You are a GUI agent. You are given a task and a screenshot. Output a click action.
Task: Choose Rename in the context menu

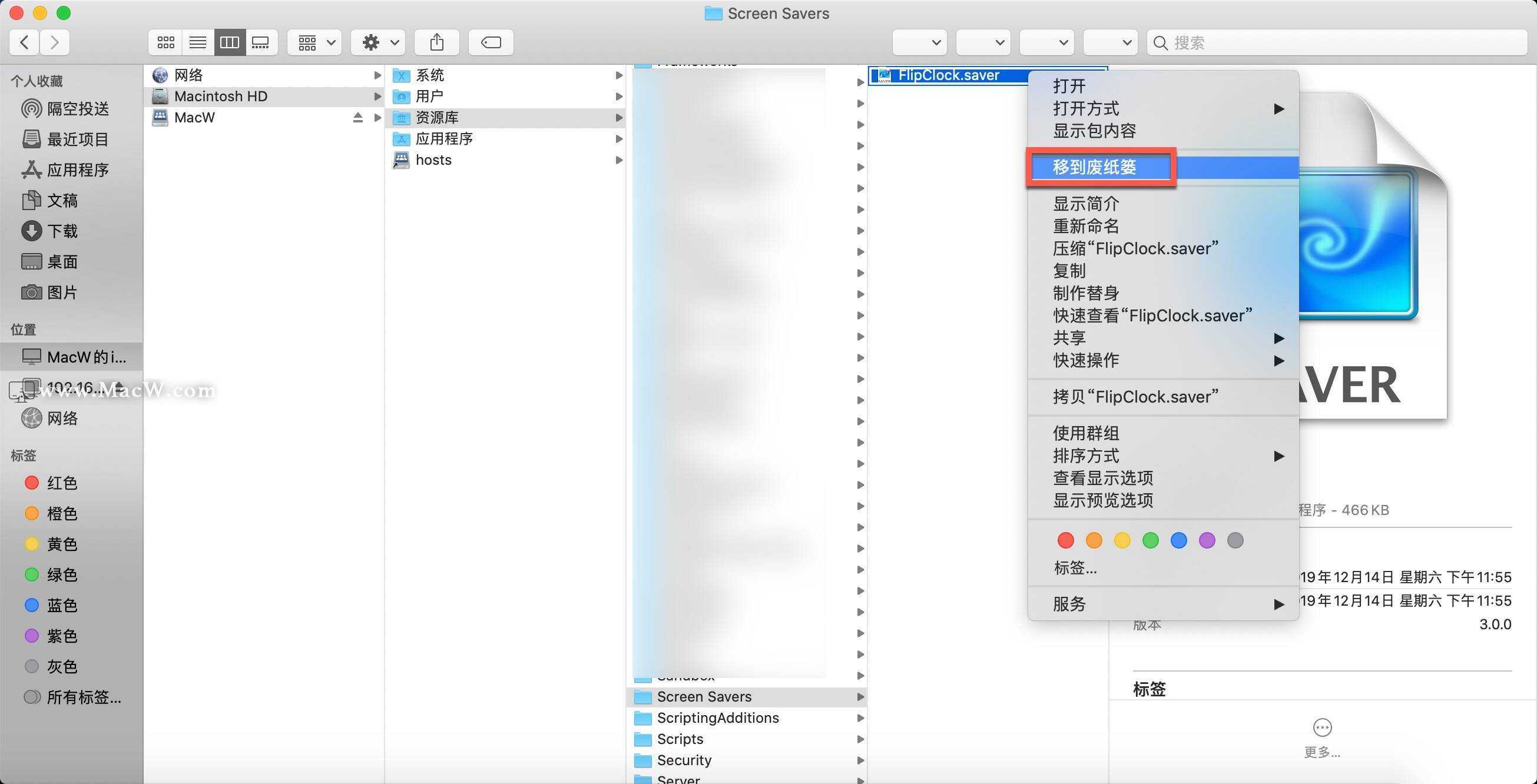click(x=1085, y=226)
